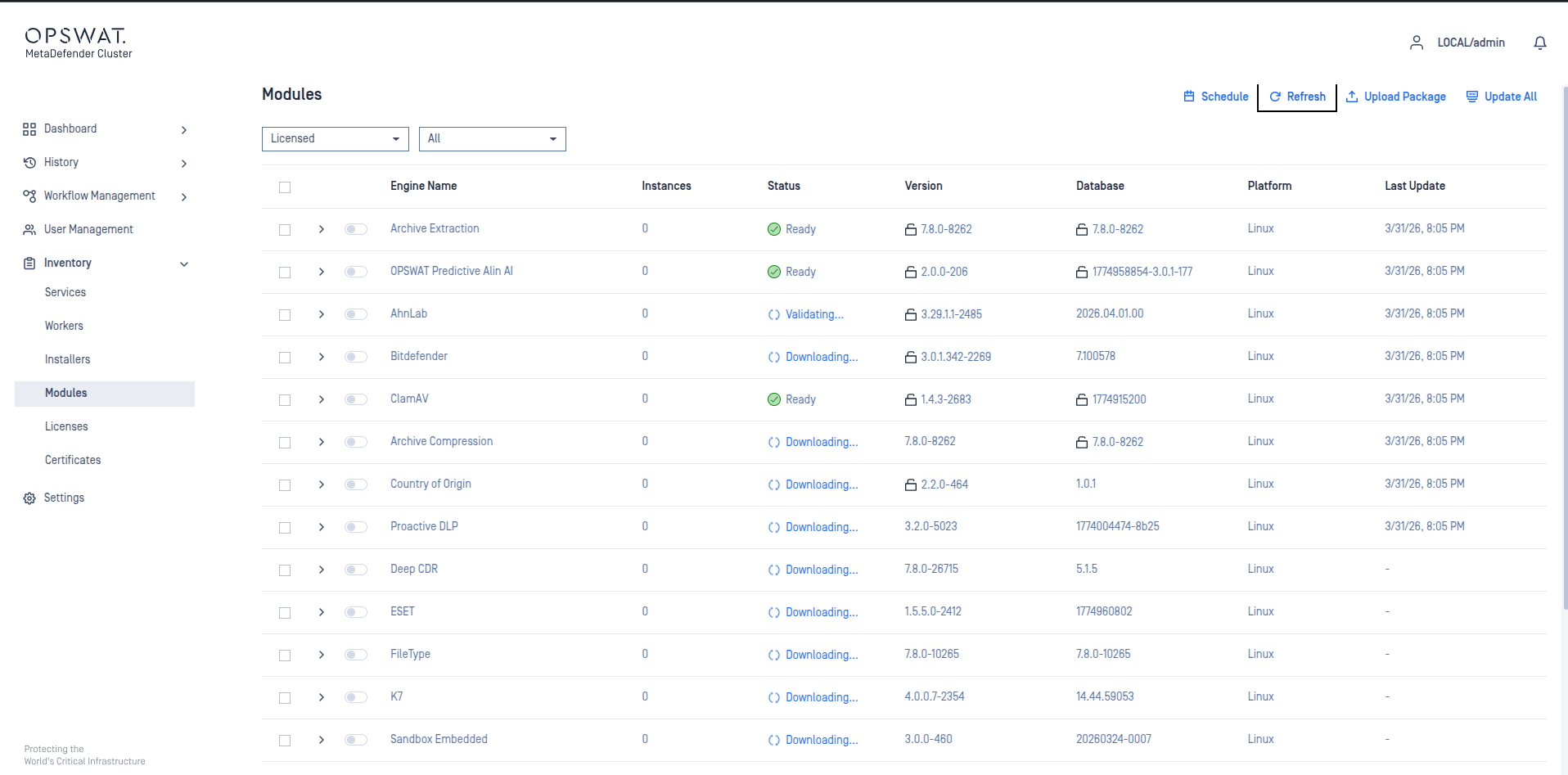Toggle the Bitdefender engine switch
Image resolution: width=1568 pixels, height=775 pixels.
tap(356, 357)
